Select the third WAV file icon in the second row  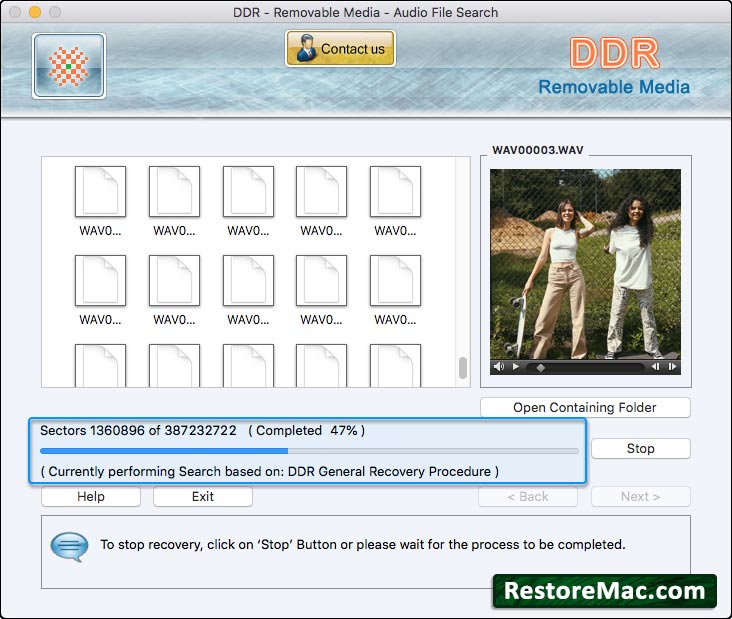[x=248, y=281]
